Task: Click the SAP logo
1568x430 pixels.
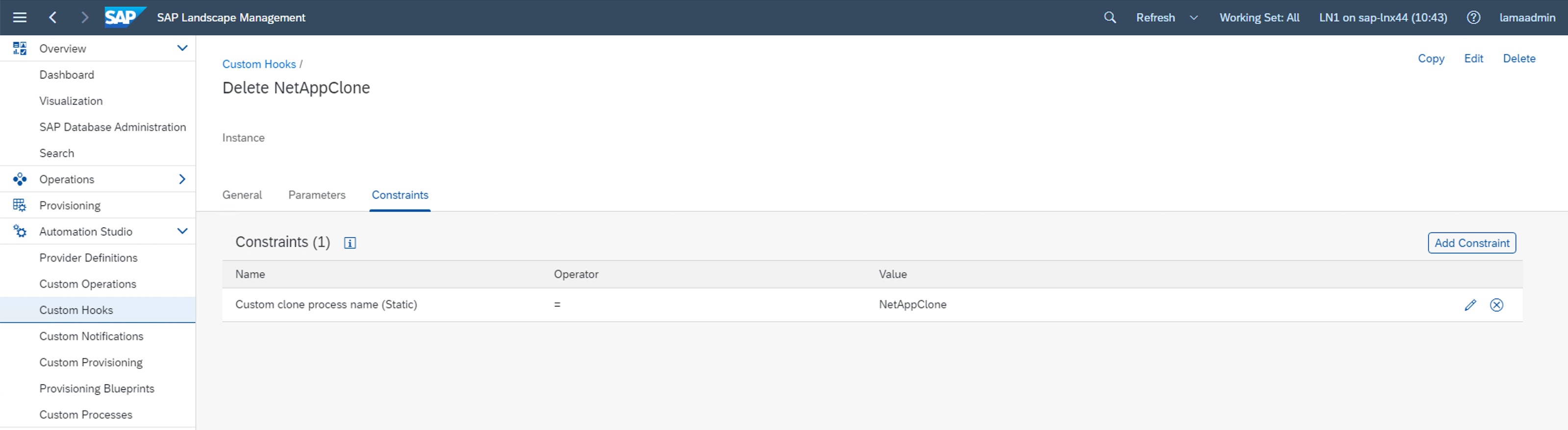Action: (x=124, y=17)
